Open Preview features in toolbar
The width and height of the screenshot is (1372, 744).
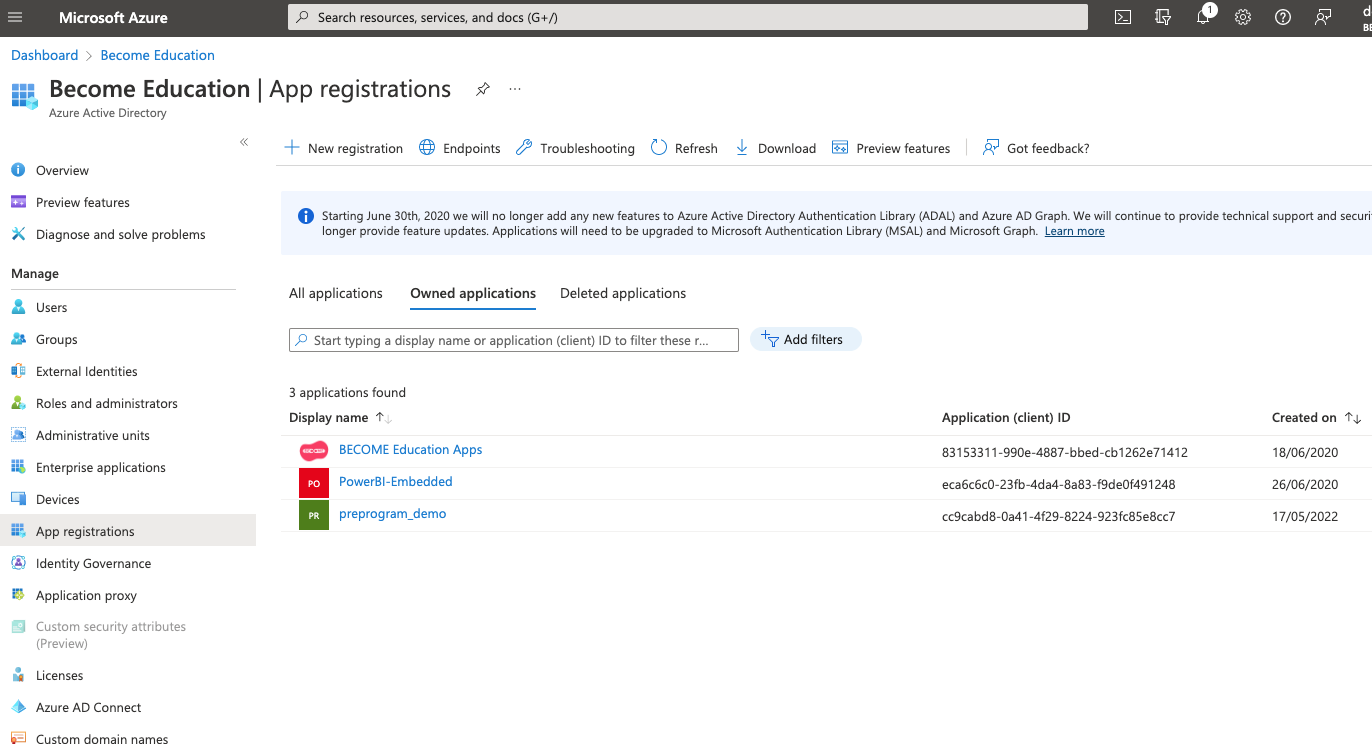[x=891, y=148]
